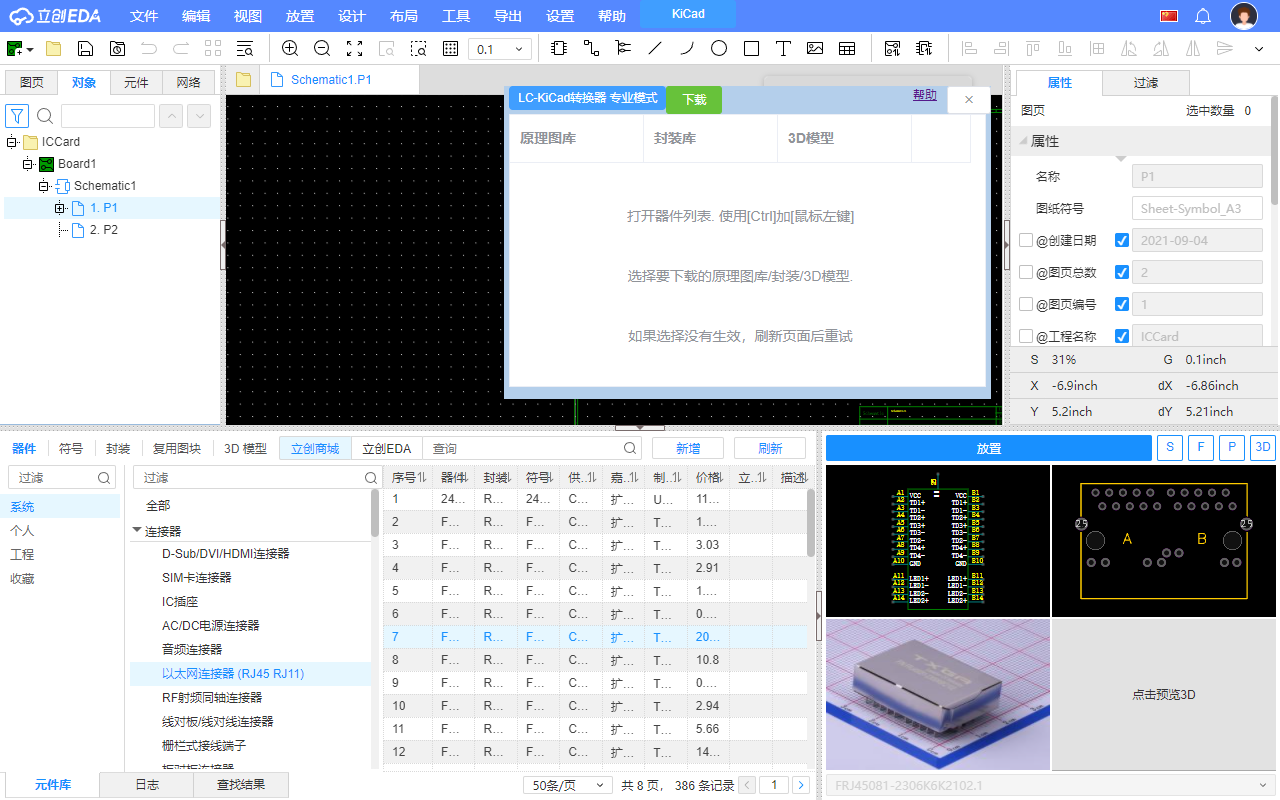
Task: Select the insert image tool icon
Action: [815, 48]
